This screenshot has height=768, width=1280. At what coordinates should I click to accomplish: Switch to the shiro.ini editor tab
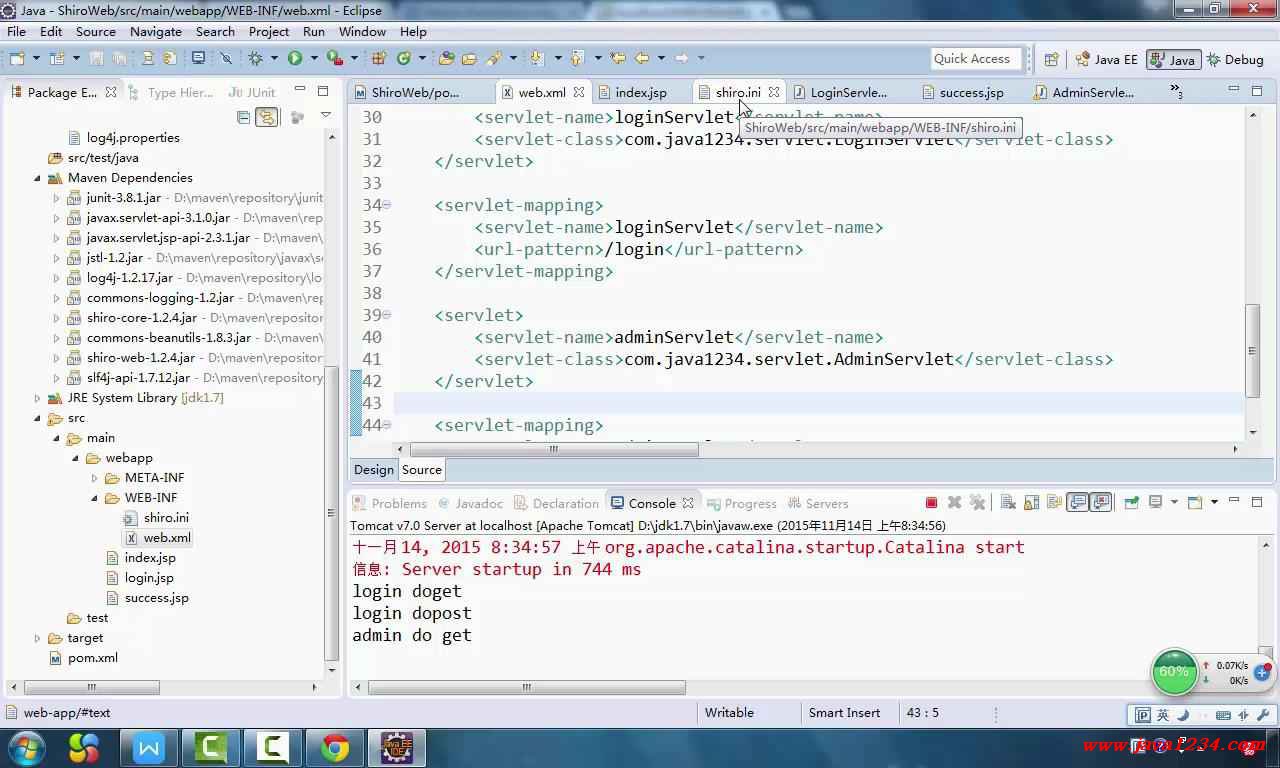[738, 92]
